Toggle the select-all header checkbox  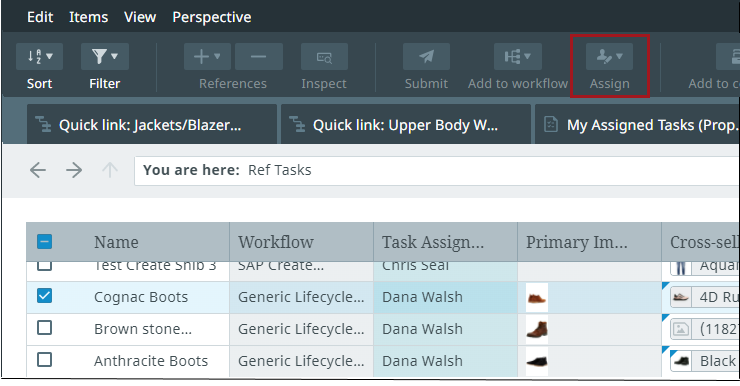click(x=44, y=242)
